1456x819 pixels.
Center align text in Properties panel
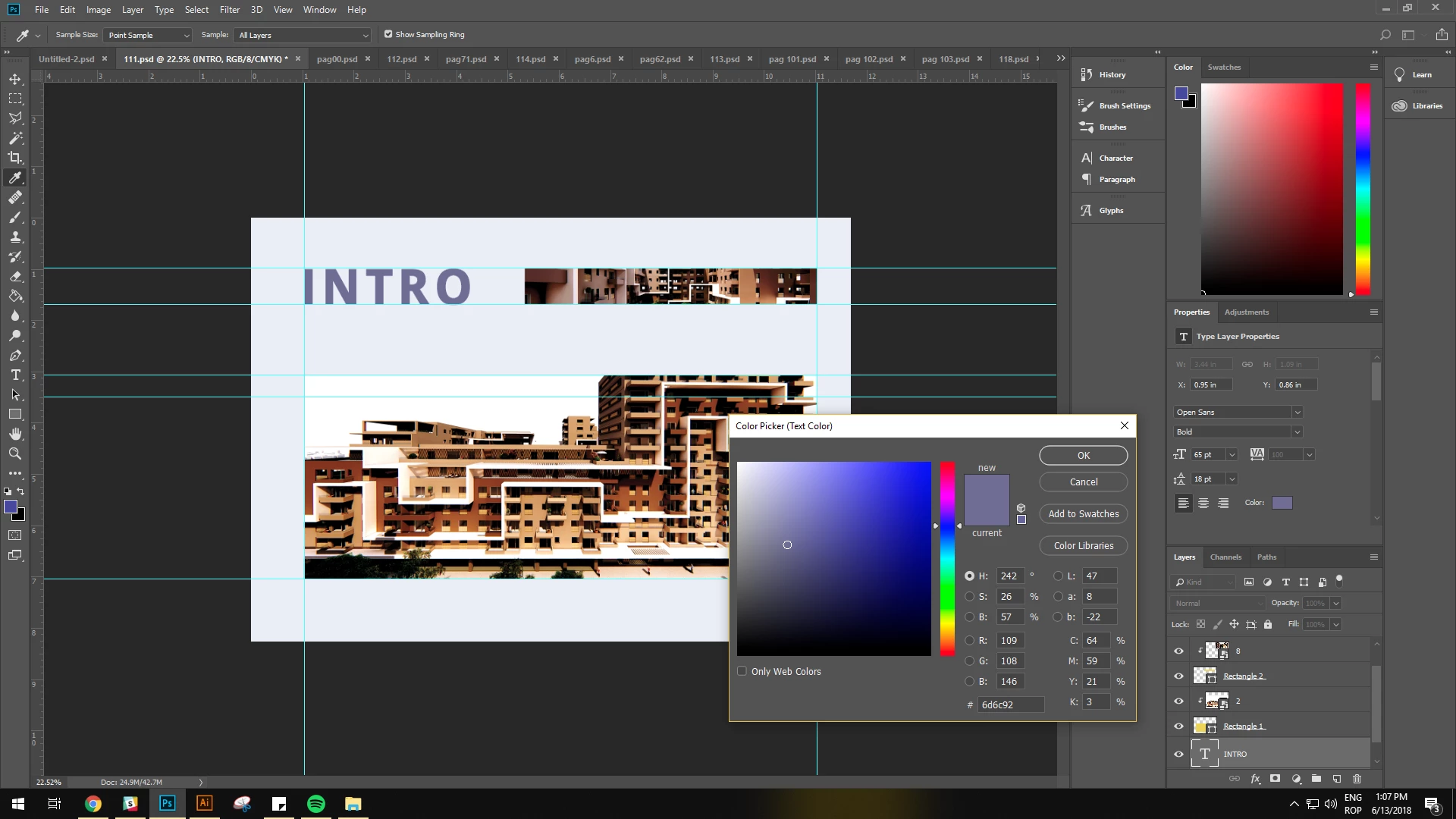(x=1203, y=503)
